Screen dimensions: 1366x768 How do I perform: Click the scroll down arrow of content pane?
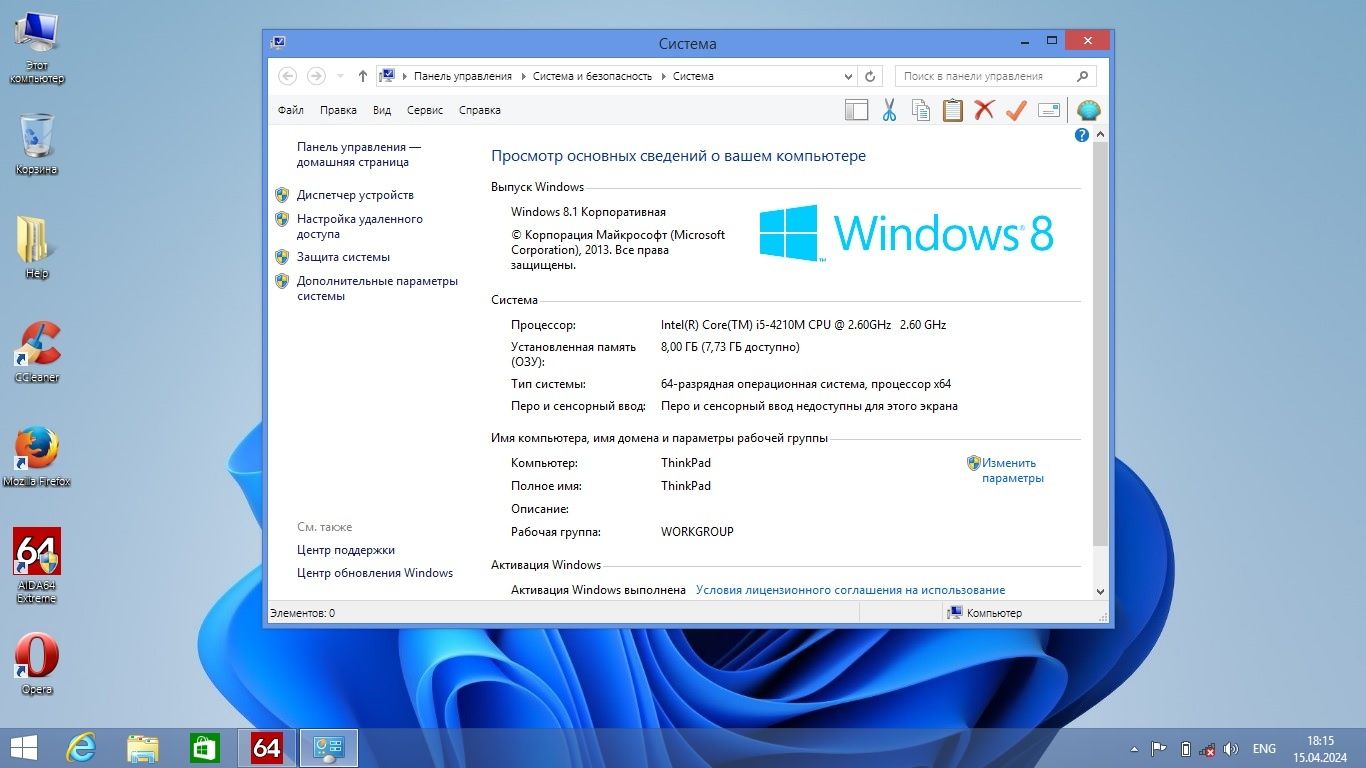(x=1101, y=591)
